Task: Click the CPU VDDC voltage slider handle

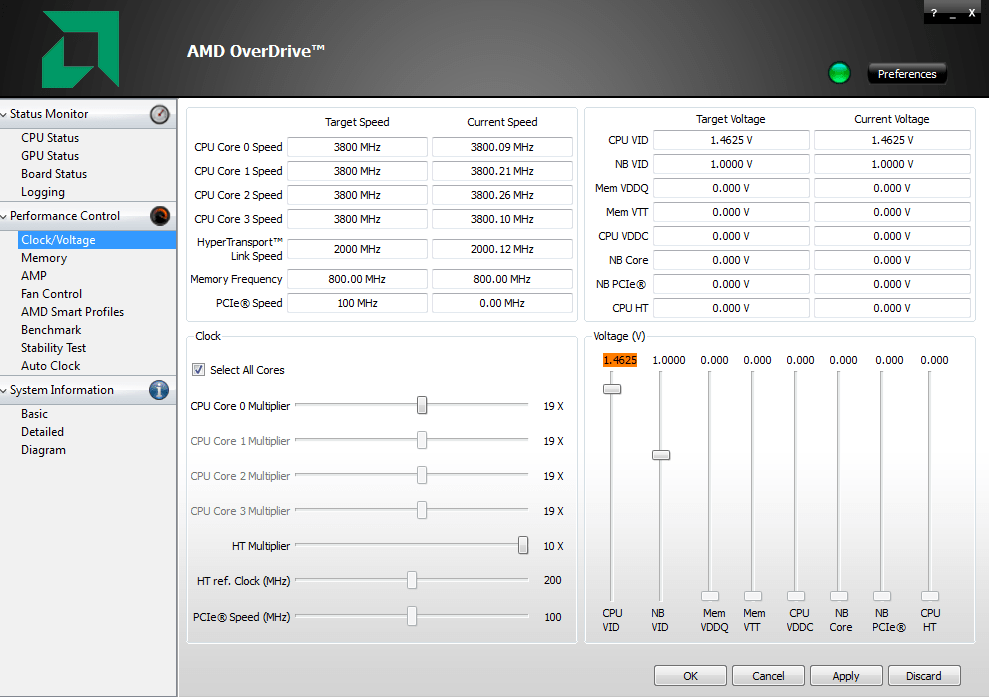Action: pos(796,596)
